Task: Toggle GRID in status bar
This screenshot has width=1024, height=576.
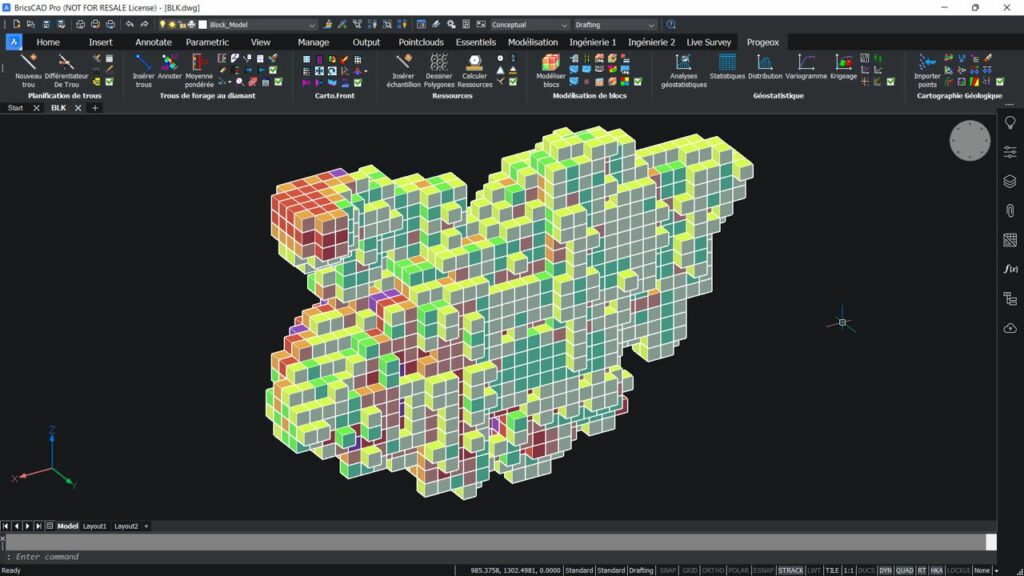Action: [690, 570]
